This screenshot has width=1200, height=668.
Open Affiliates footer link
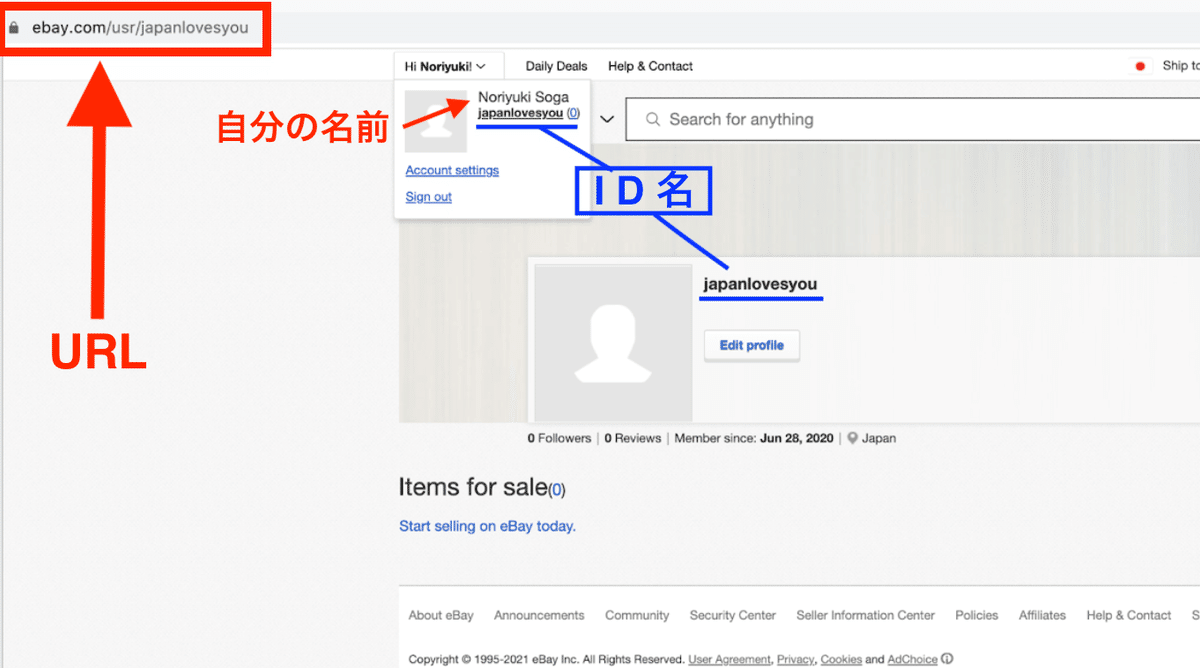[1042, 615]
